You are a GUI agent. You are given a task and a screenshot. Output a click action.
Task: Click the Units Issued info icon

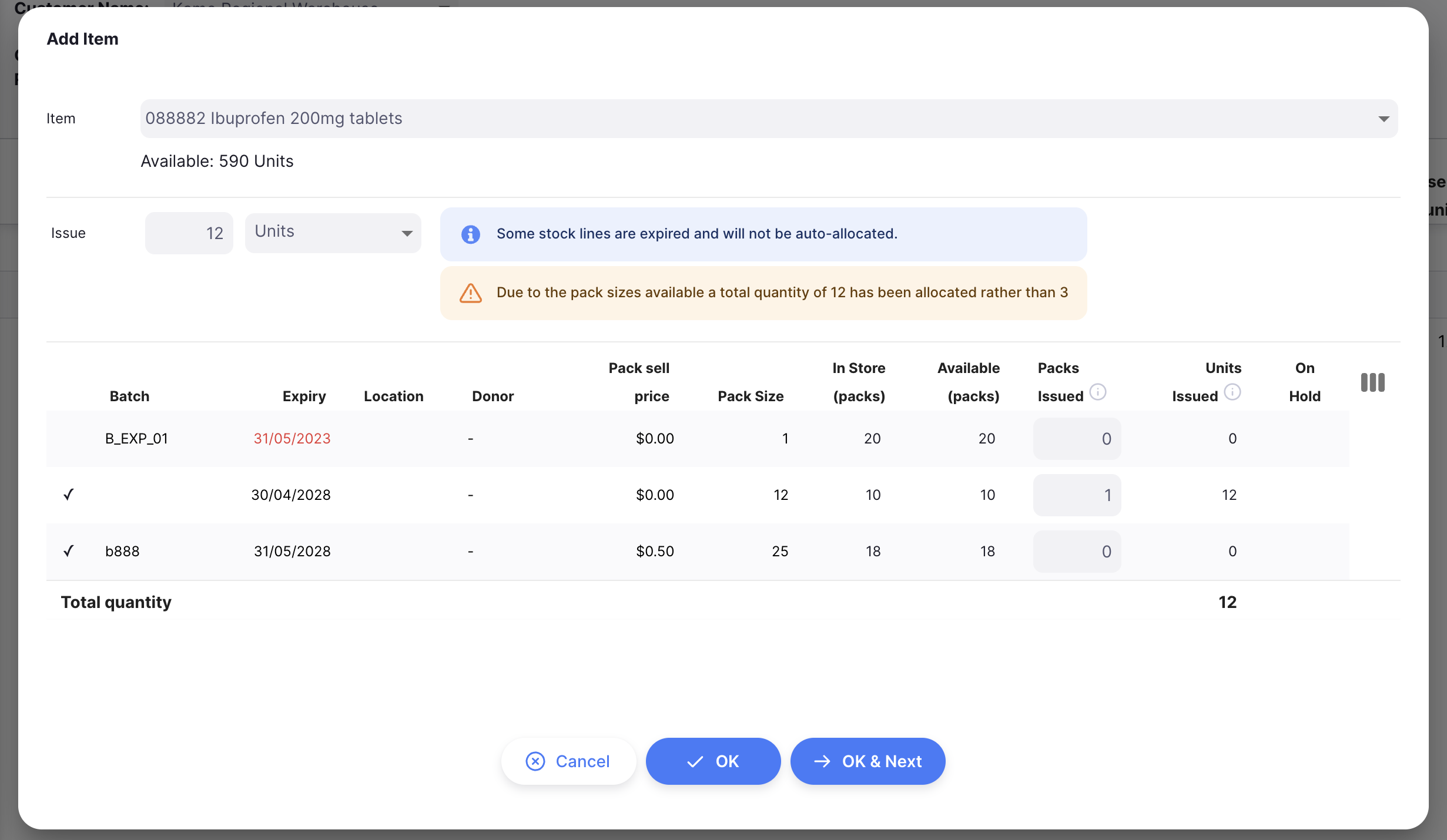tap(1232, 392)
